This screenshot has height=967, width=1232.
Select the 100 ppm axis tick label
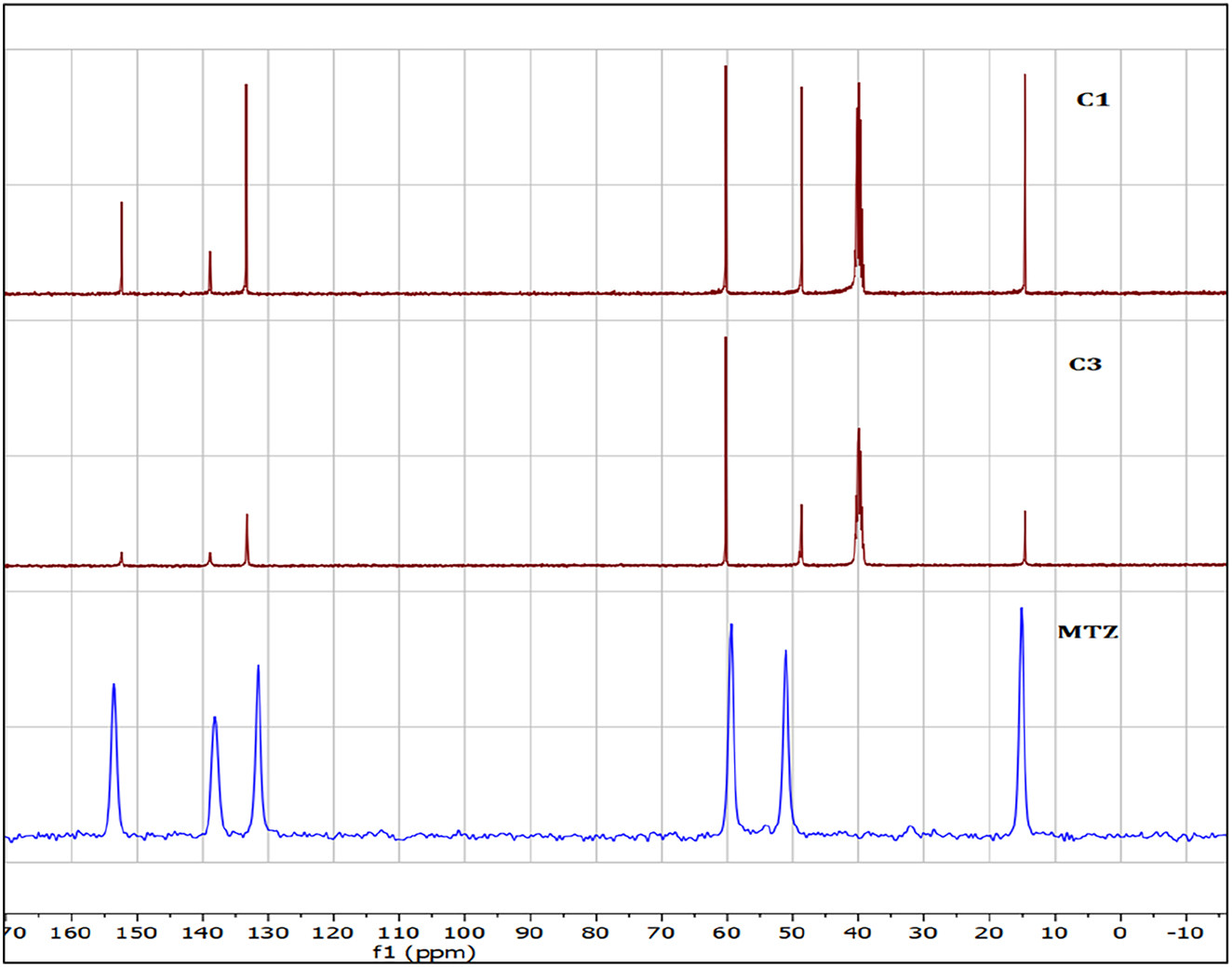(463, 933)
